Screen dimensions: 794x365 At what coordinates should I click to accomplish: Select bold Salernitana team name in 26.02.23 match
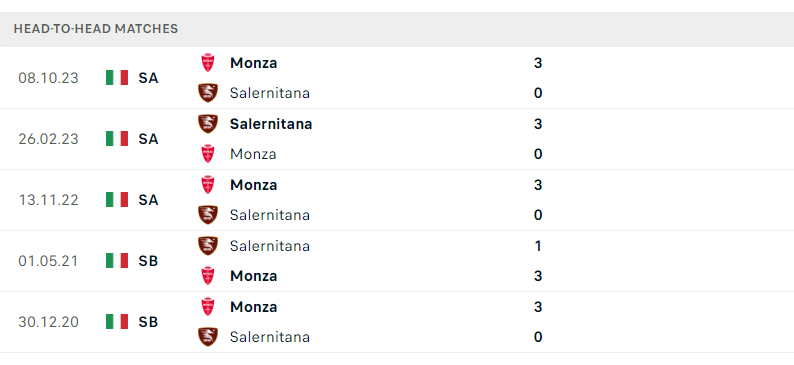[271, 124]
